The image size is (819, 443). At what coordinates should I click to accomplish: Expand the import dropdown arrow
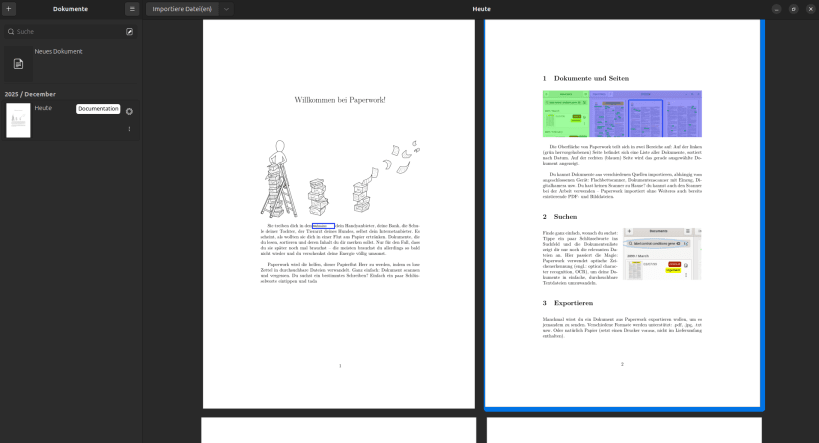[x=226, y=9]
